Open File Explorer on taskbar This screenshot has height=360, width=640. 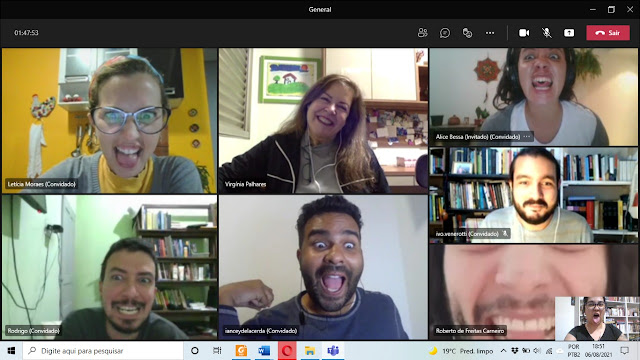point(310,351)
